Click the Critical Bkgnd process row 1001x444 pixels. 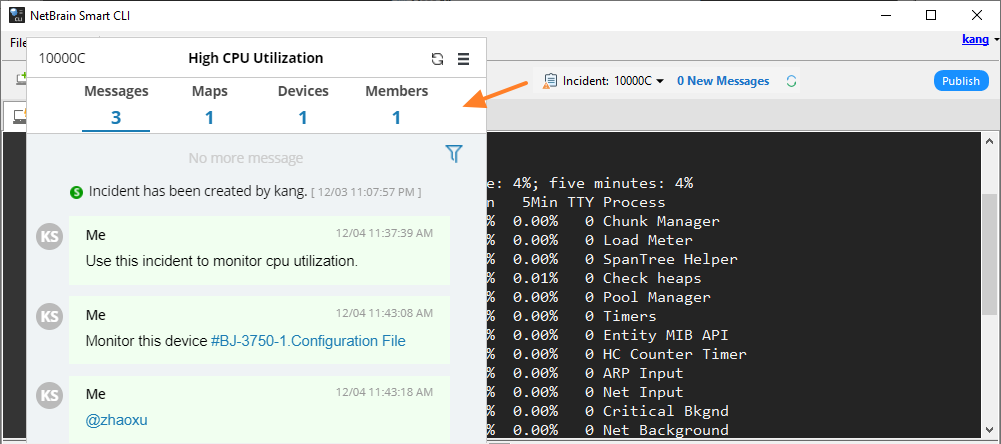pyautogui.click(x=666, y=411)
